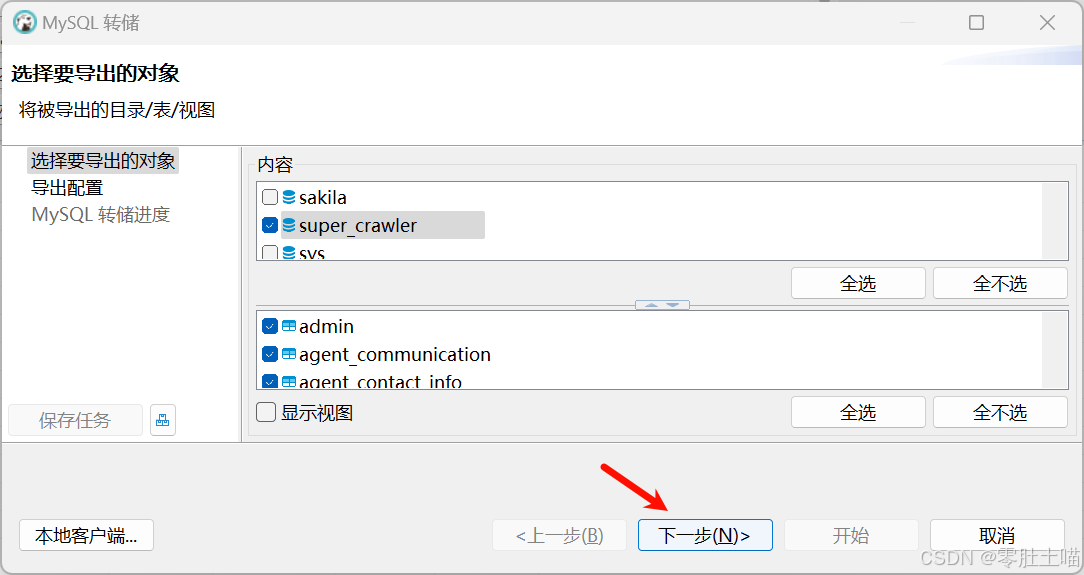Click the 开始 button

851,536
